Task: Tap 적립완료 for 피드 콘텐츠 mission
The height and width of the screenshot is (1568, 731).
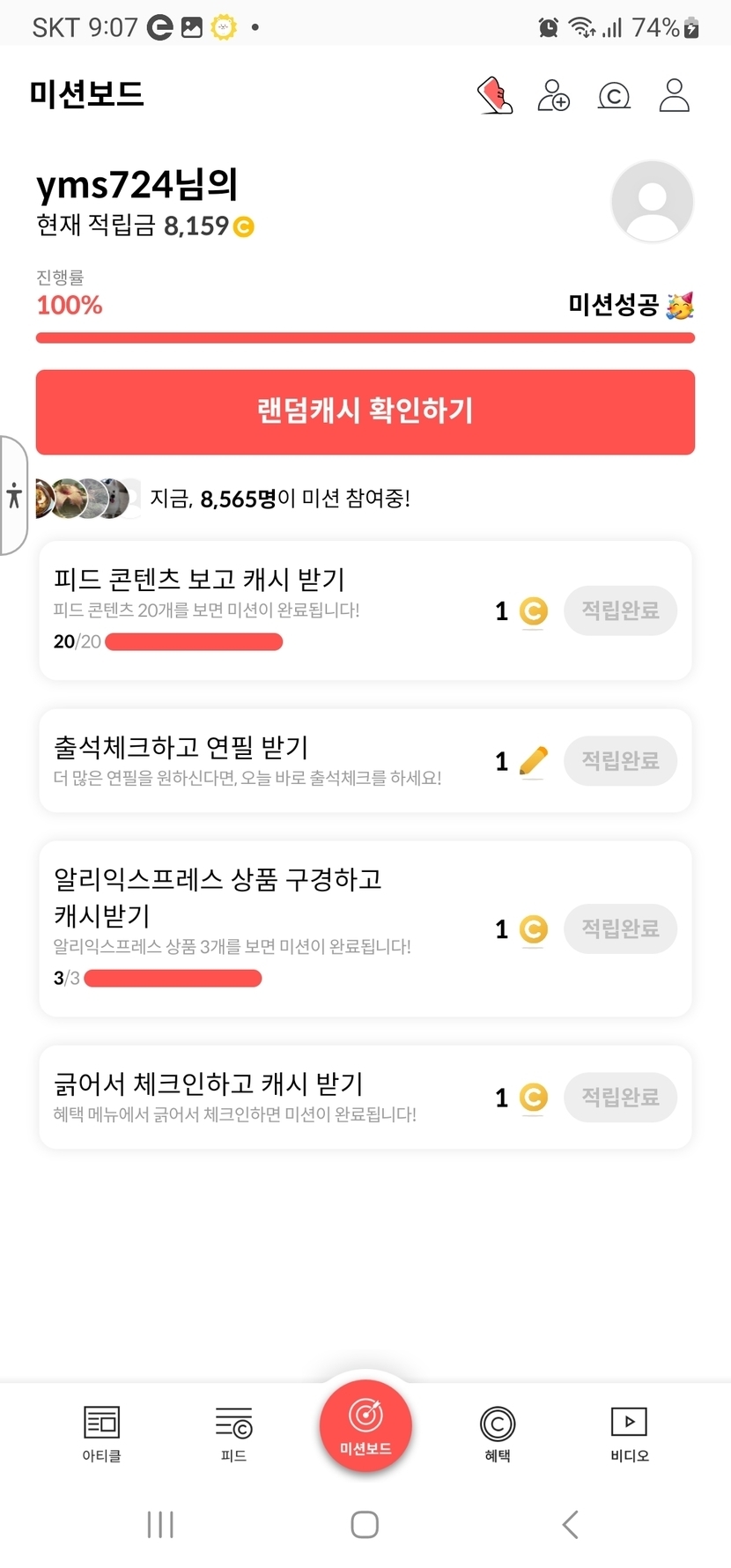Action: click(620, 610)
